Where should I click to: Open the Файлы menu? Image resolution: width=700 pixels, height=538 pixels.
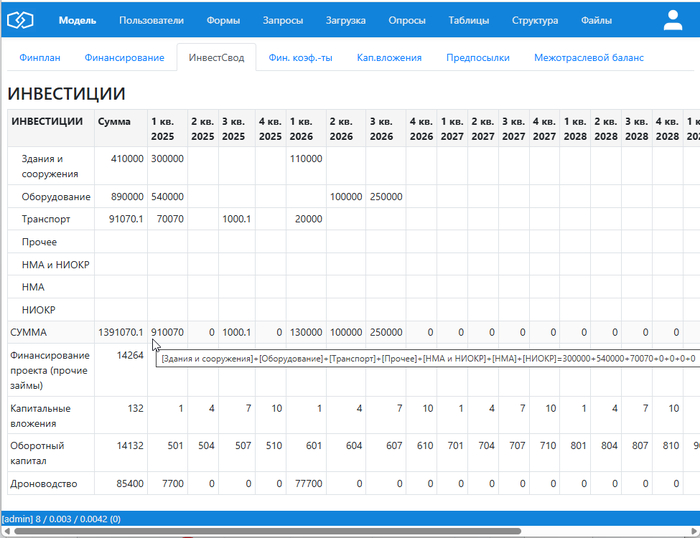(x=597, y=20)
